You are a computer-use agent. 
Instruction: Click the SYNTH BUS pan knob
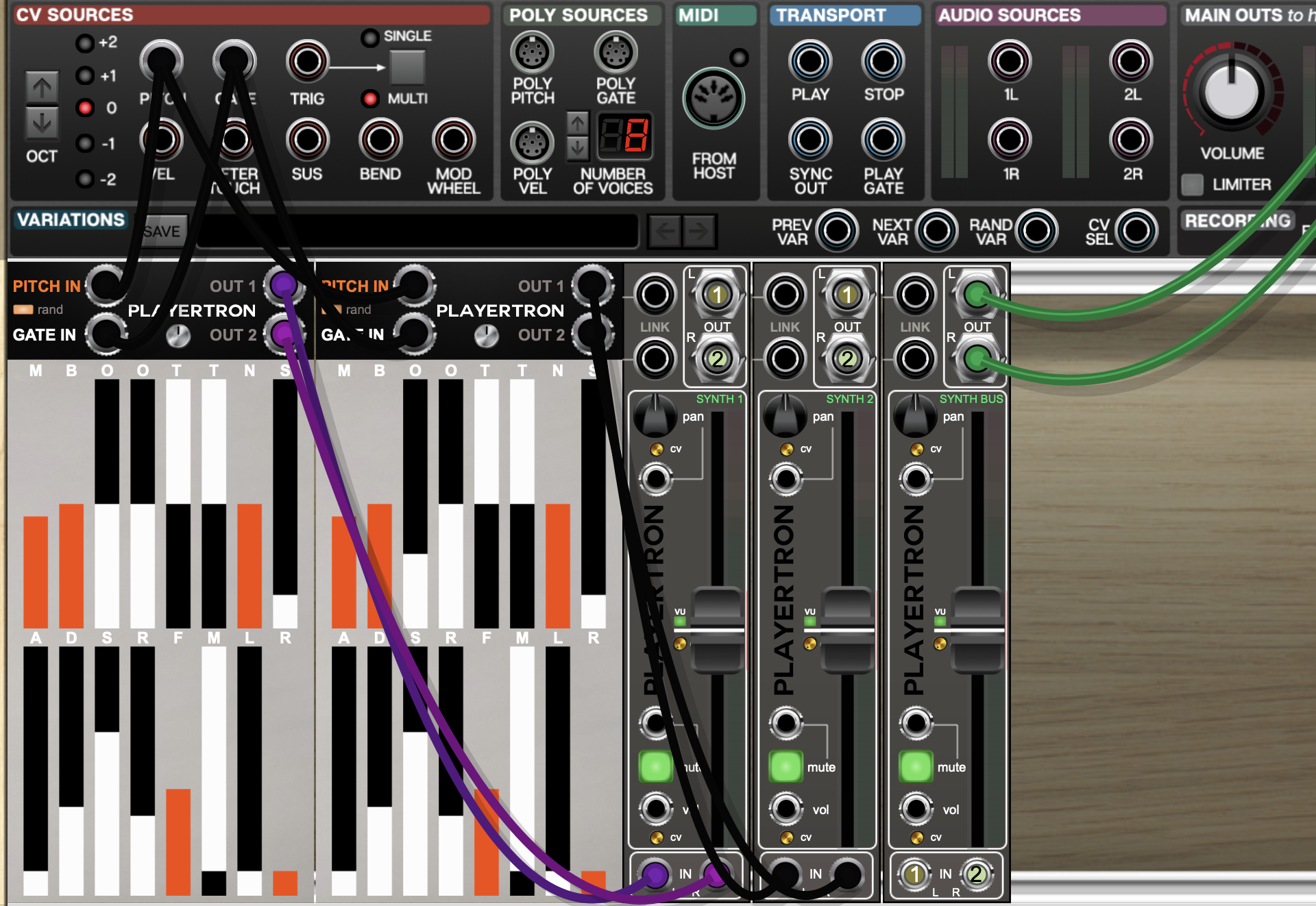click(916, 415)
